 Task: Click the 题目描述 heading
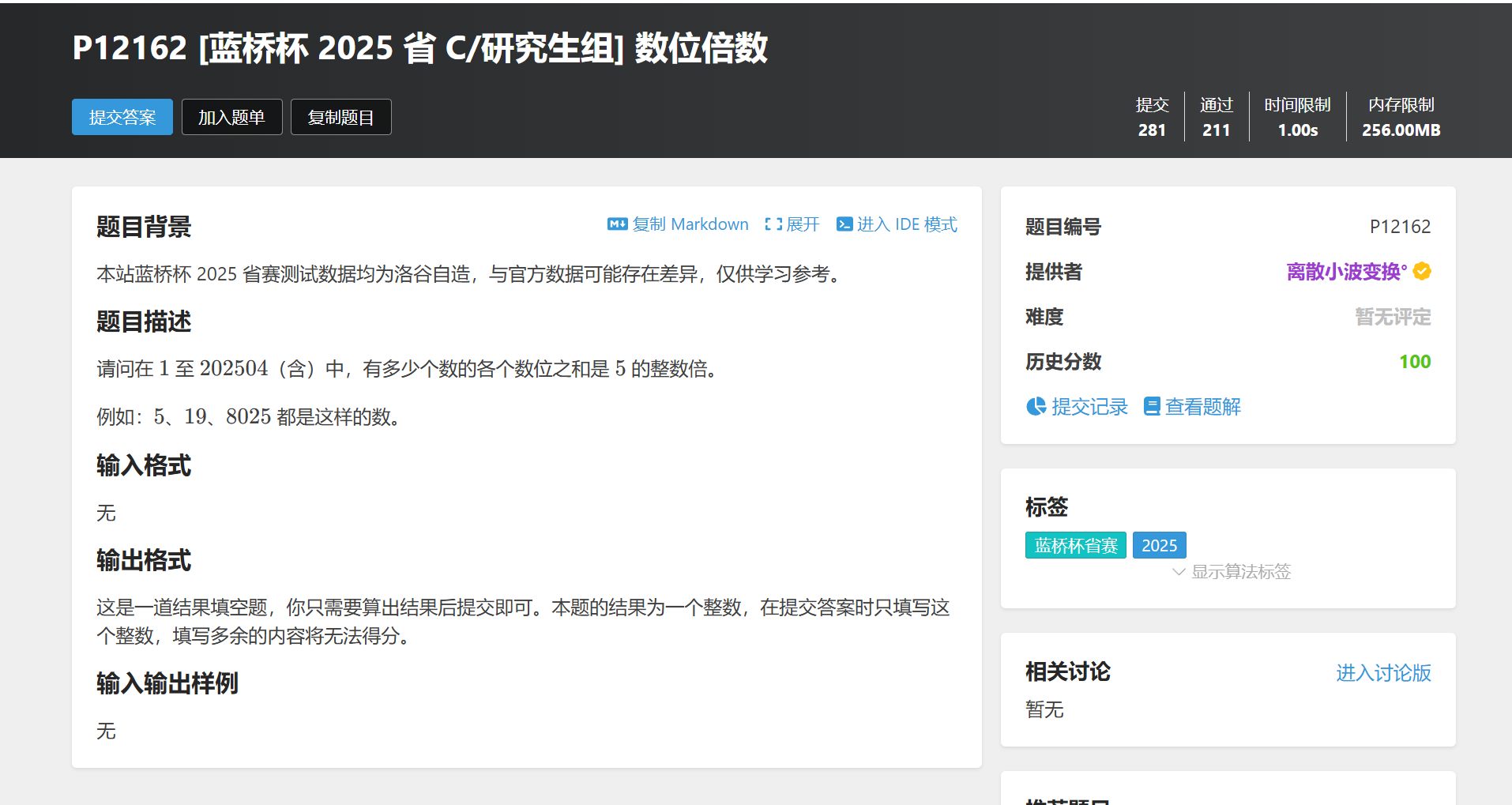tap(144, 322)
